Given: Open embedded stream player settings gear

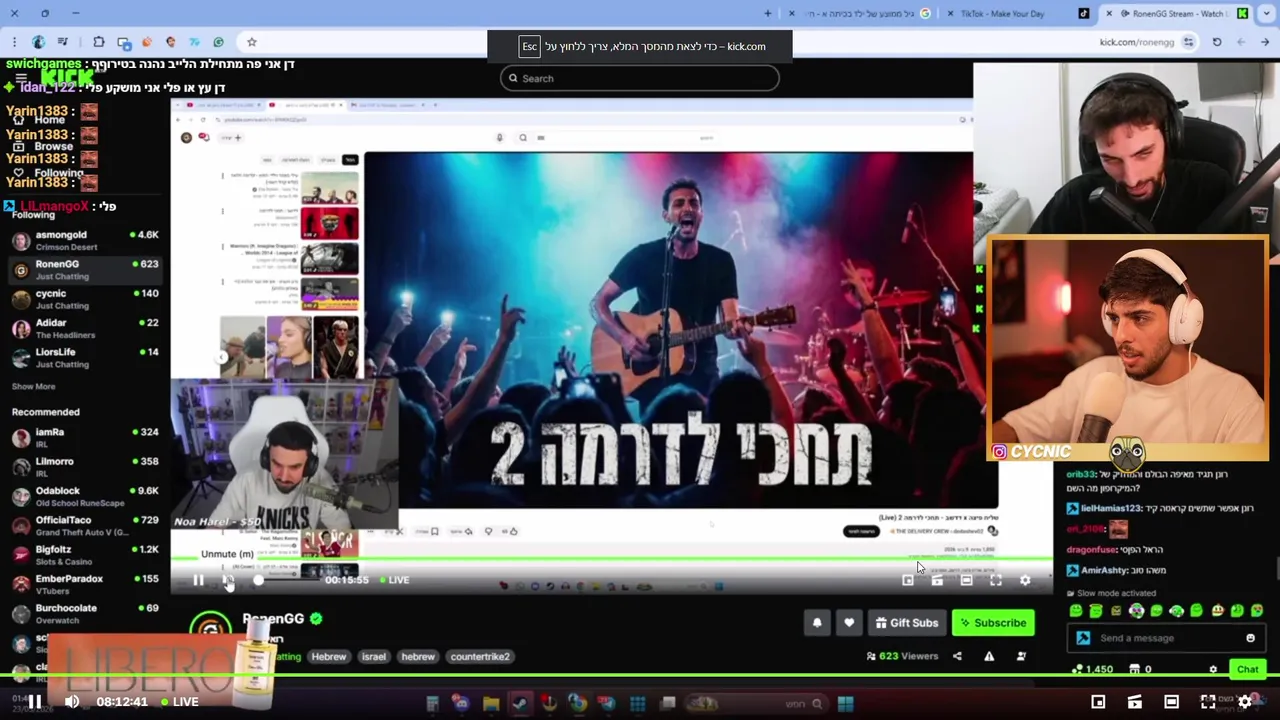Looking at the screenshot, I should click(x=1025, y=580).
